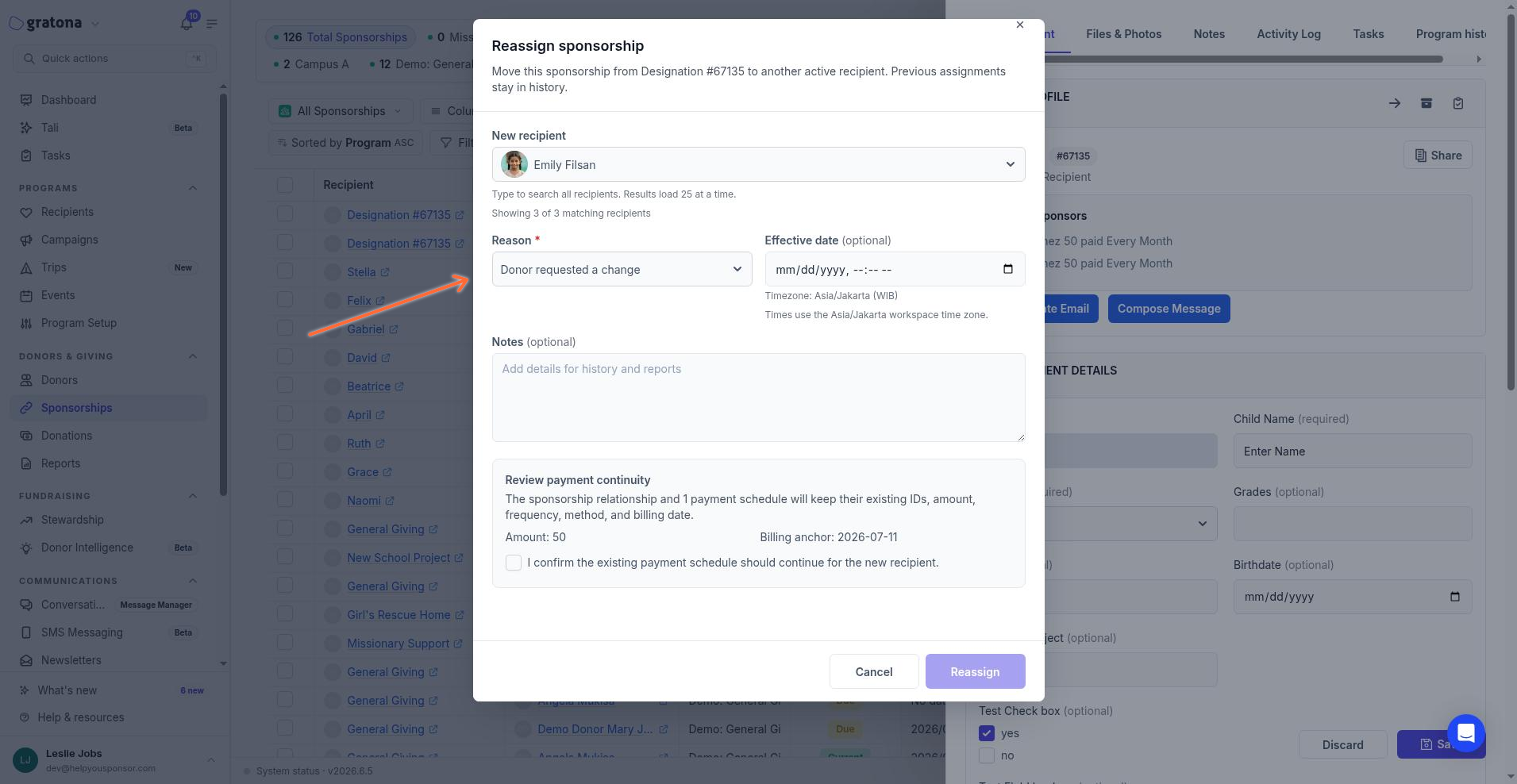The width and height of the screenshot is (1517, 784).
Task: Click the profile archive icon
Action: (1427, 103)
